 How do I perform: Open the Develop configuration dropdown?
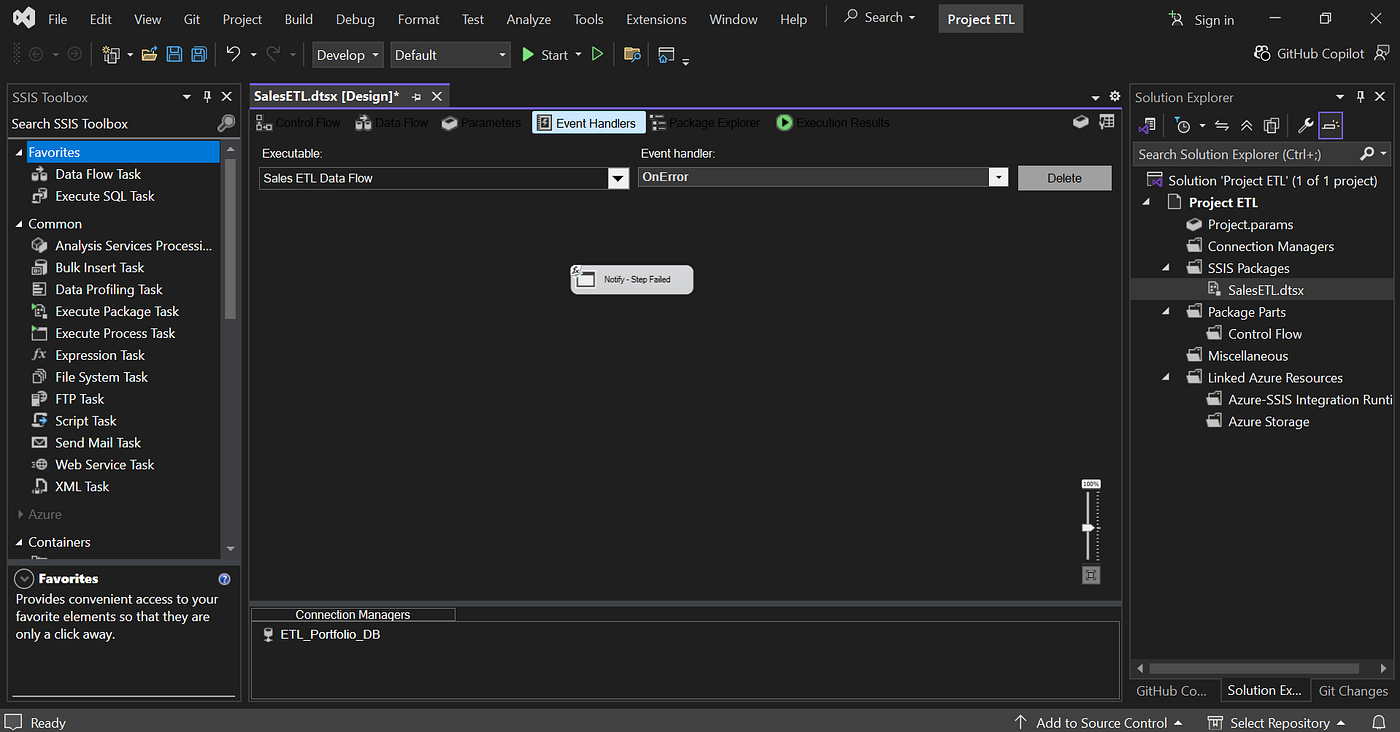[x=346, y=55]
